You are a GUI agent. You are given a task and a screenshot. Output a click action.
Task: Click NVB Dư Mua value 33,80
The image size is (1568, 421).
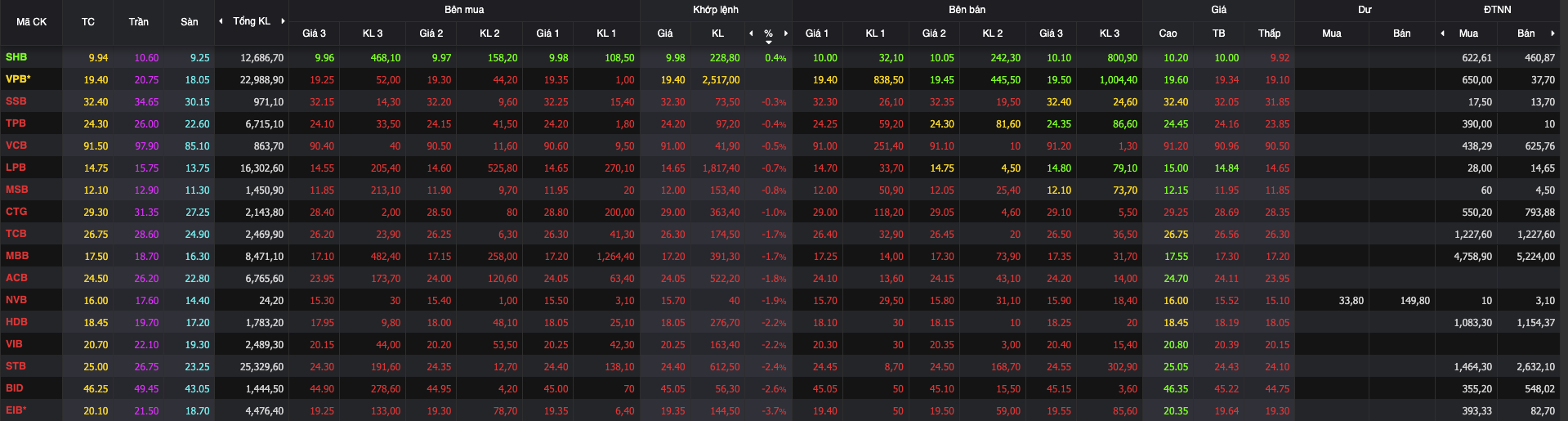click(x=1351, y=301)
